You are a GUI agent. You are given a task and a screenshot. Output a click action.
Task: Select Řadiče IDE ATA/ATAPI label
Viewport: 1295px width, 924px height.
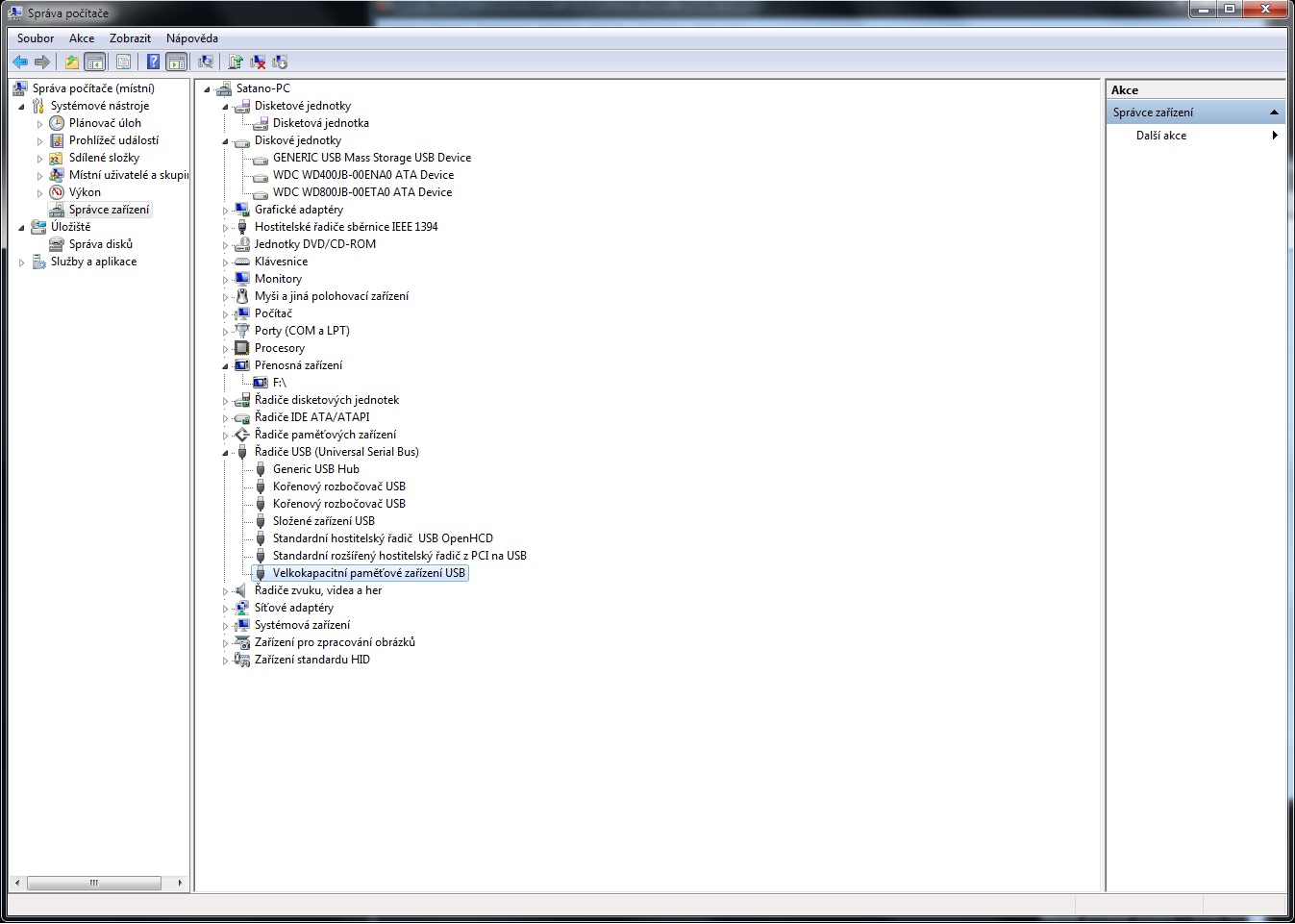312,417
